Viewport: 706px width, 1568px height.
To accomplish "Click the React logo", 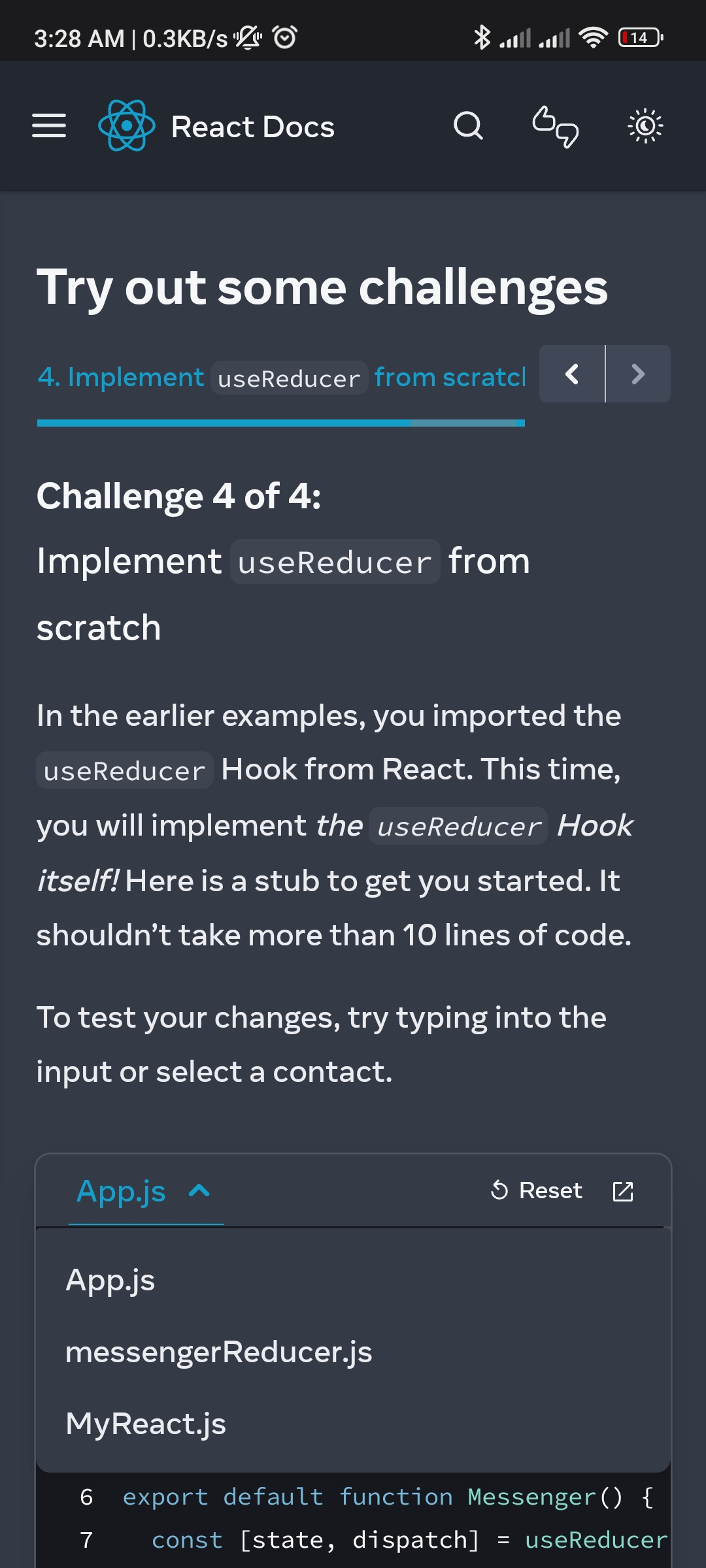I will pos(126,125).
